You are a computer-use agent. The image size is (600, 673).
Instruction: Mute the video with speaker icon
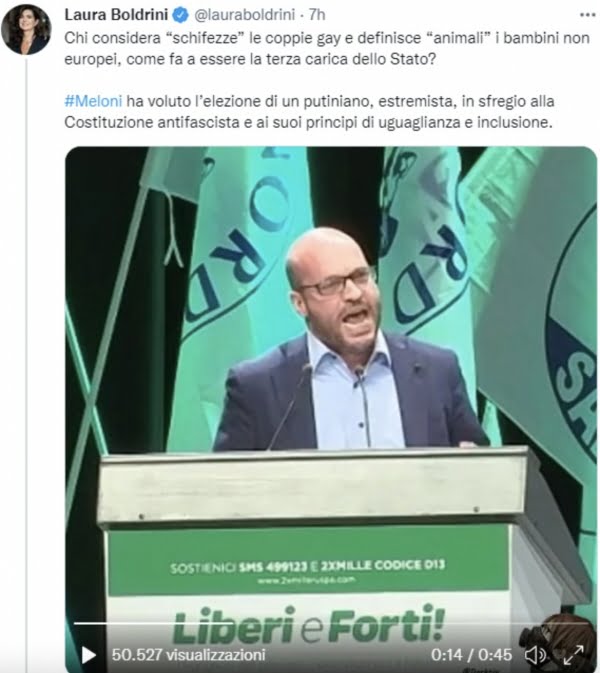pyautogui.click(x=535, y=655)
